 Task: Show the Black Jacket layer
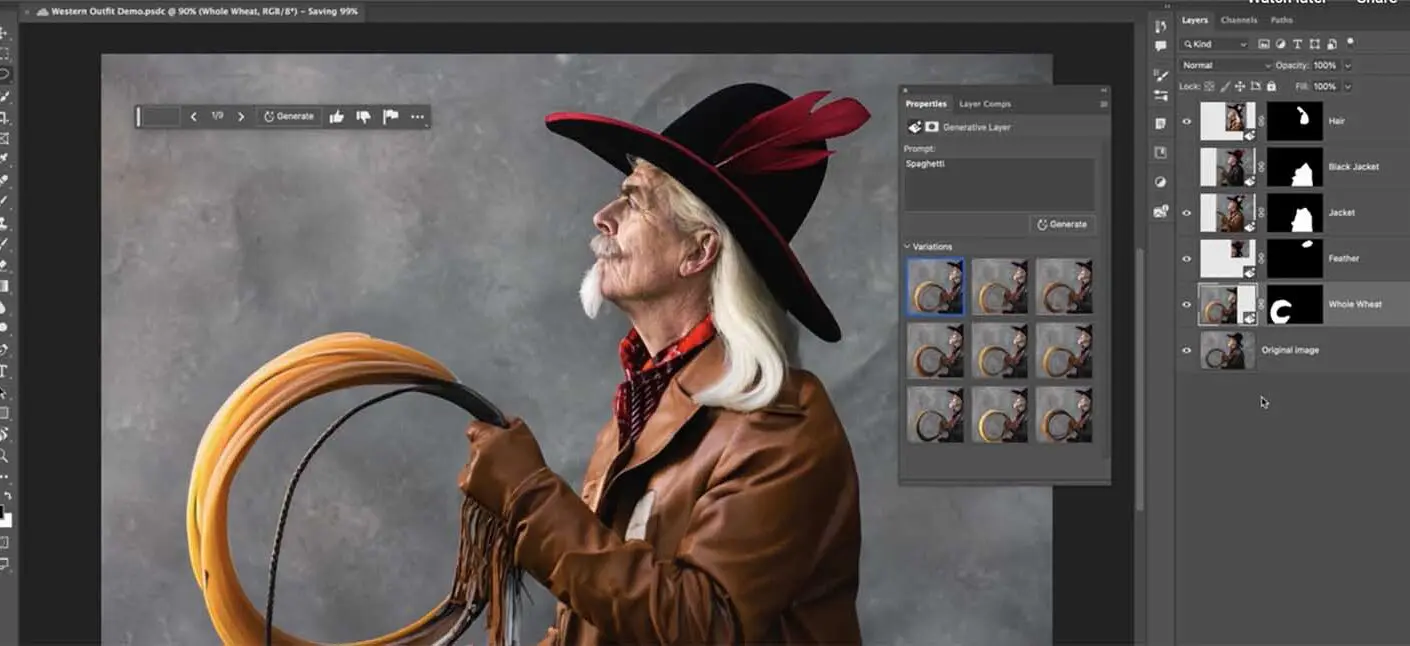(1187, 167)
